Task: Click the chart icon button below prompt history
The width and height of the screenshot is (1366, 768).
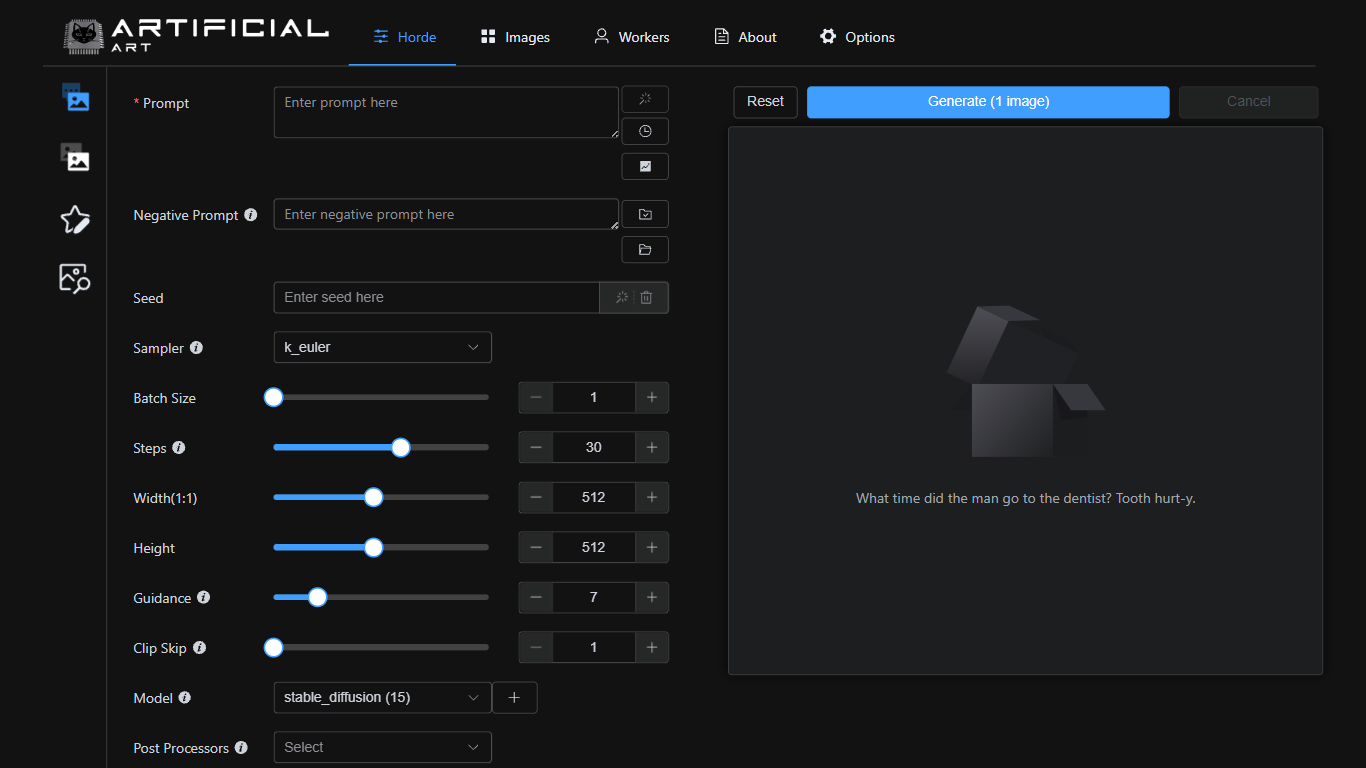Action: point(645,166)
